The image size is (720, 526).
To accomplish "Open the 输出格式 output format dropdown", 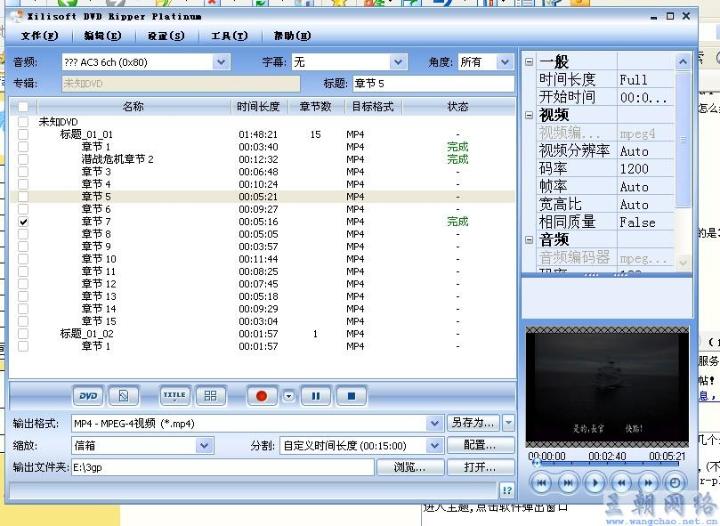I will click(434, 423).
